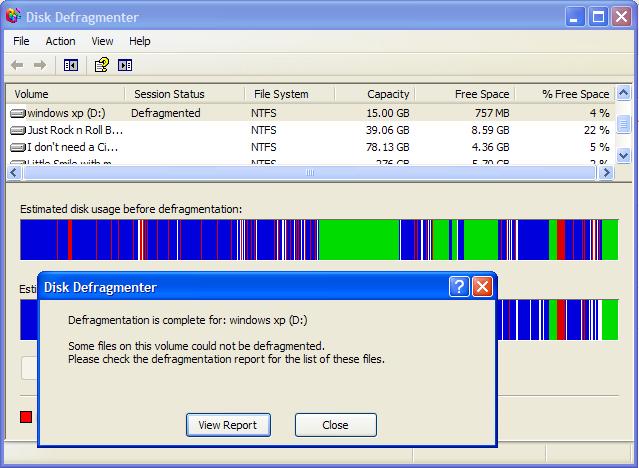Viewport: 639px width, 468px height.
Task: Click the volume list scroll down arrow
Action: [x=624, y=155]
